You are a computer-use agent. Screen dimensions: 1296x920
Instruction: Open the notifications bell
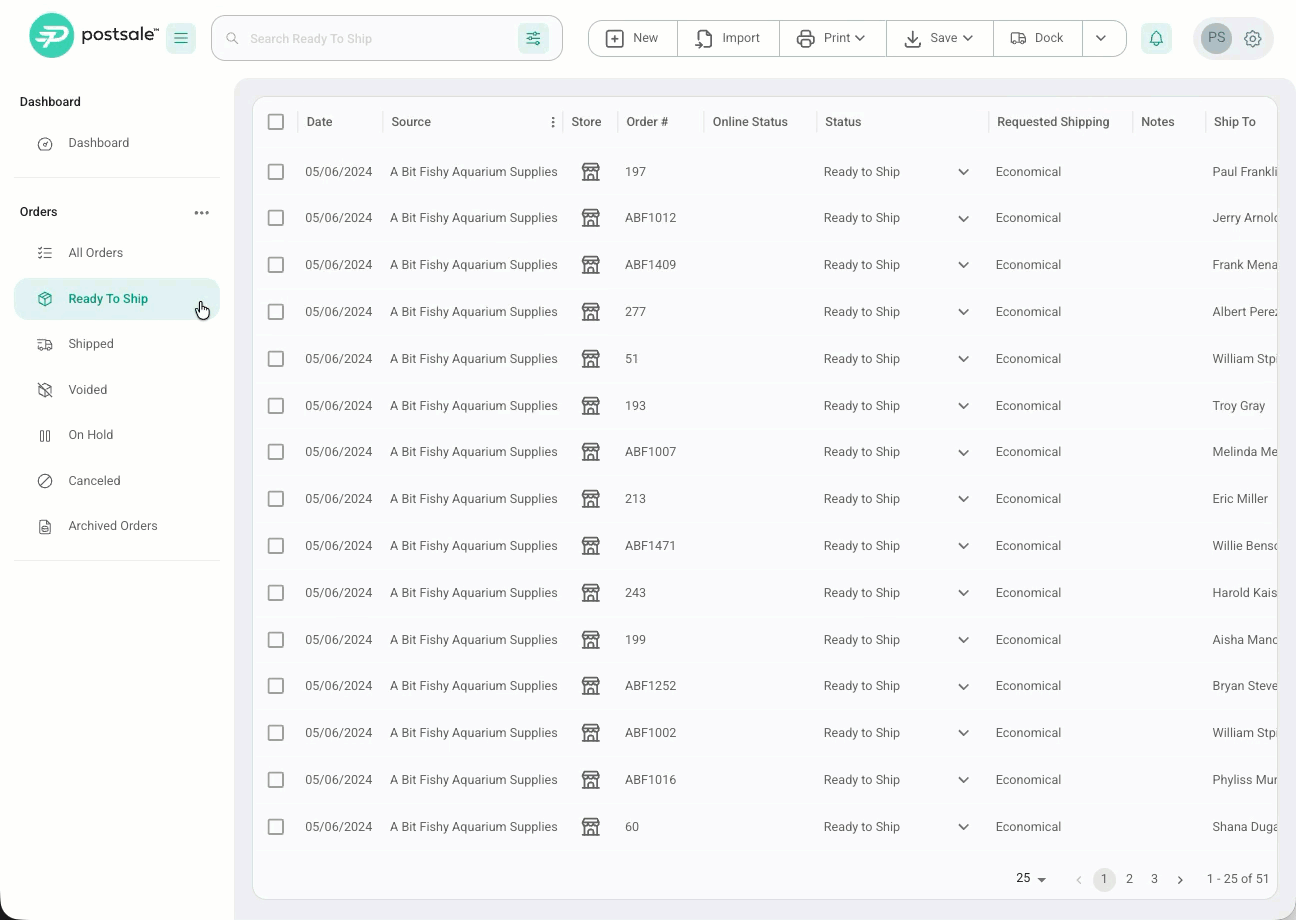pos(1156,38)
